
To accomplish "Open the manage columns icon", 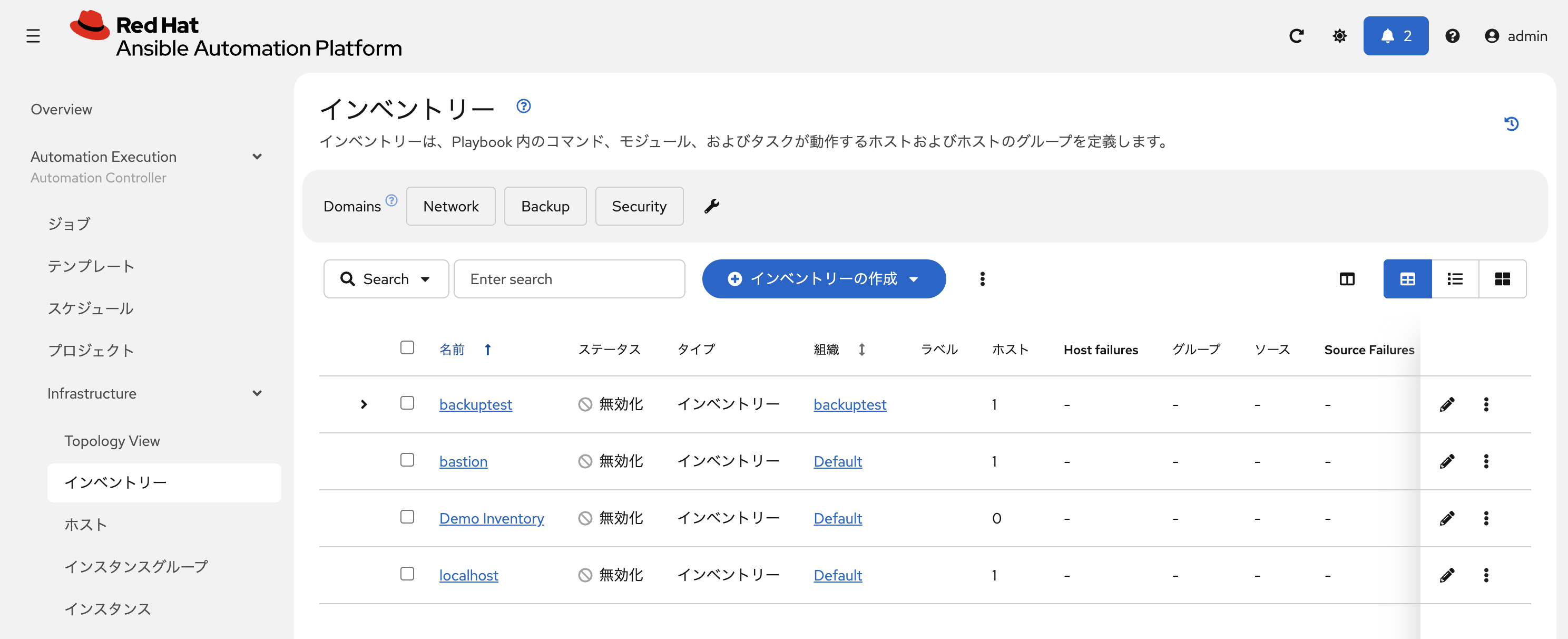I will pos(1346,279).
